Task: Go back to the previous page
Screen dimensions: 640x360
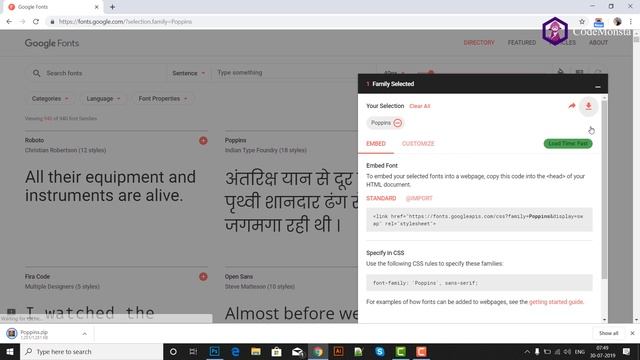Action: (x=9, y=22)
